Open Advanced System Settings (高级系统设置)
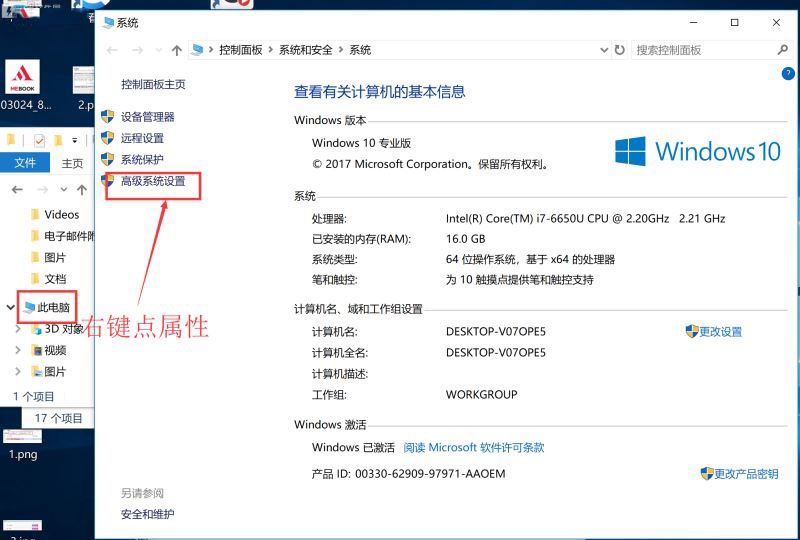Screen dimensions: 800x540 (x=153, y=181)
